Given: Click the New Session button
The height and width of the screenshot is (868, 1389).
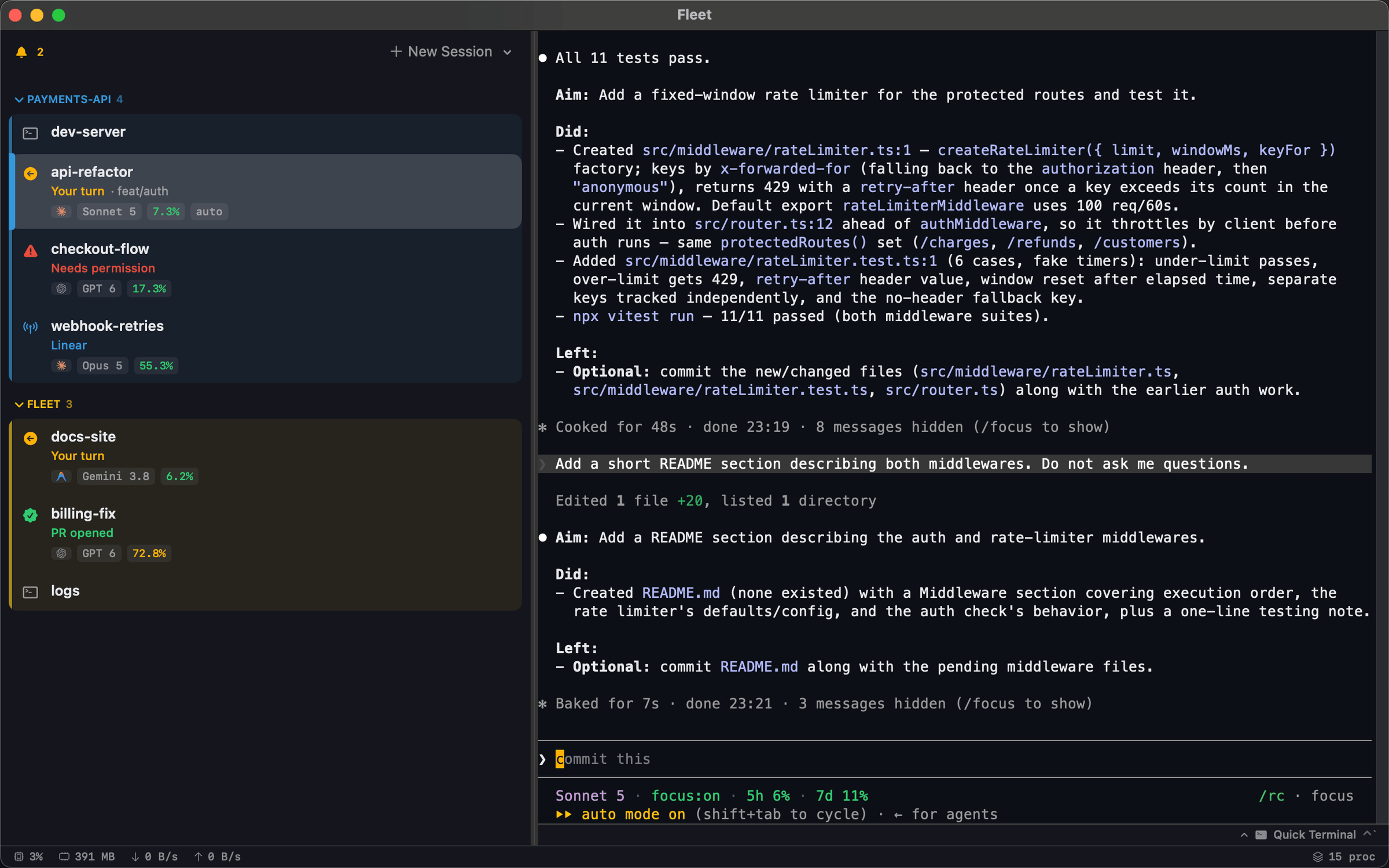Looking at the screenshot, I should (x=441, y=52).
